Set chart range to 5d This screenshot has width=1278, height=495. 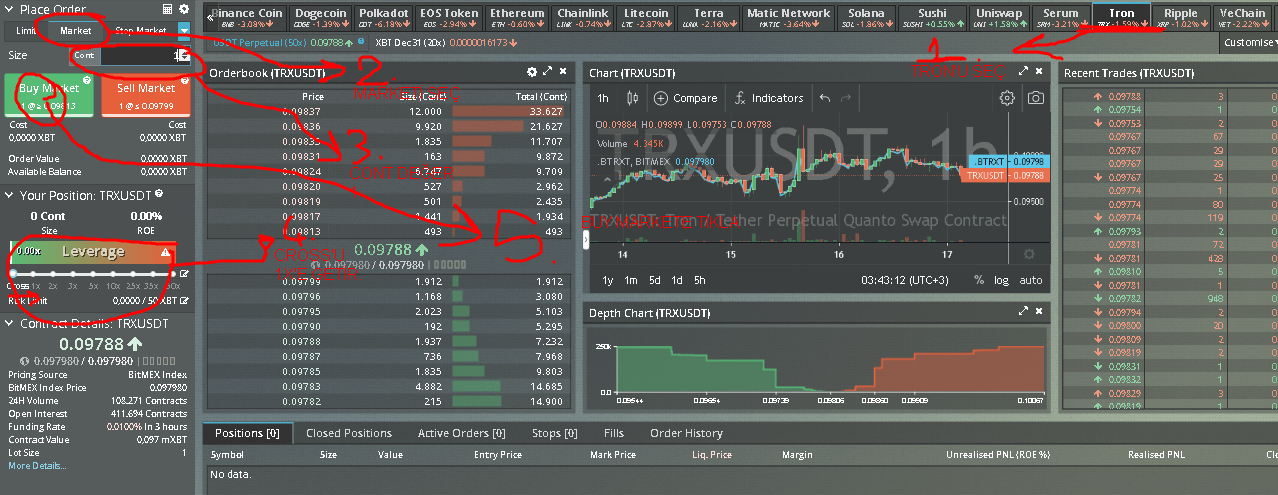pyautogui.click(x=654, y=280)
